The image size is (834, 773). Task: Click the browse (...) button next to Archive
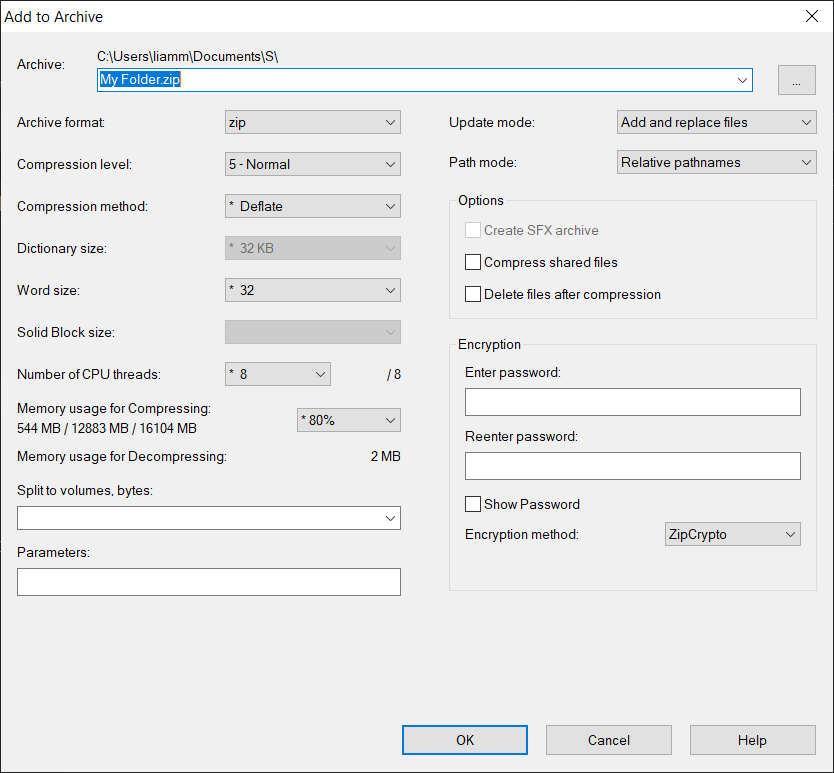[796, 81]
